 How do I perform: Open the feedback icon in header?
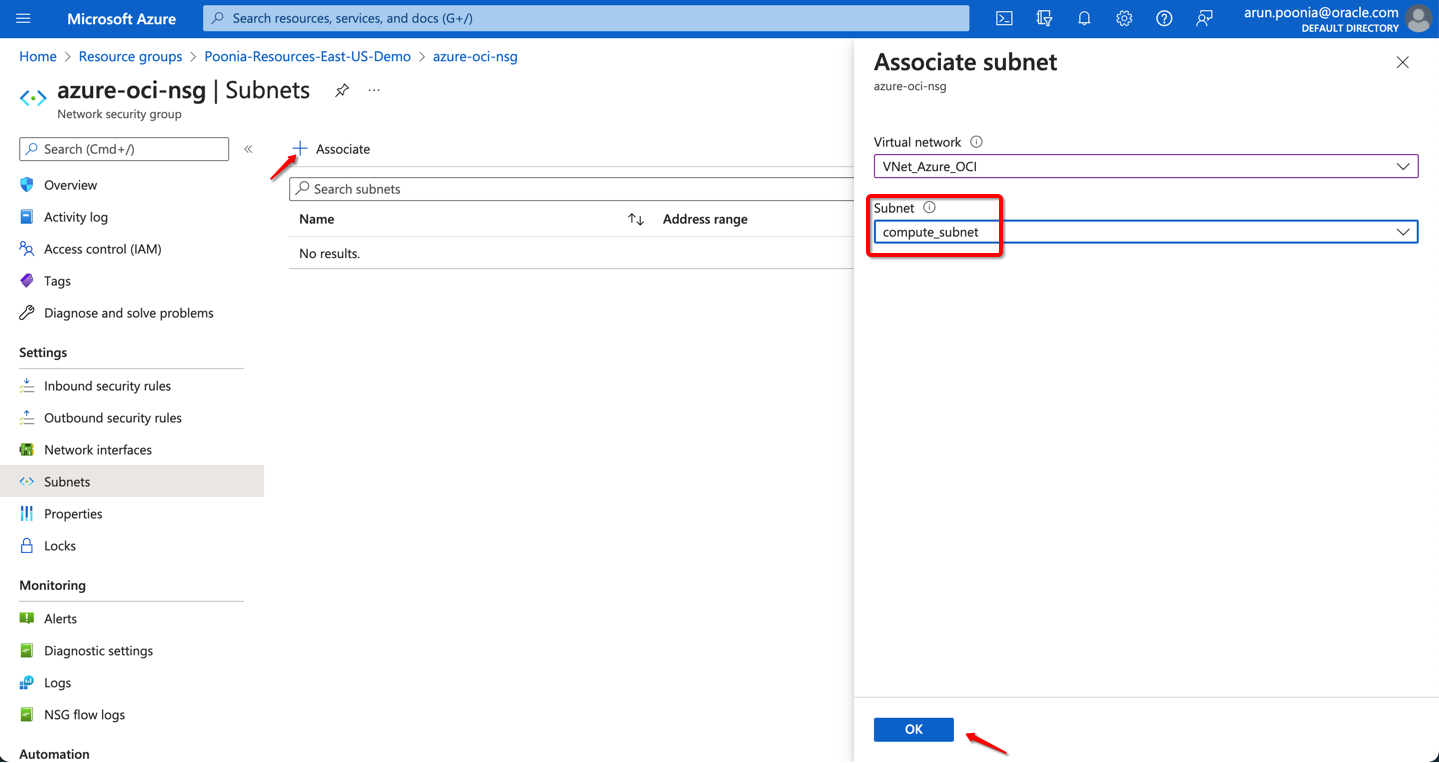(1204, 18)
